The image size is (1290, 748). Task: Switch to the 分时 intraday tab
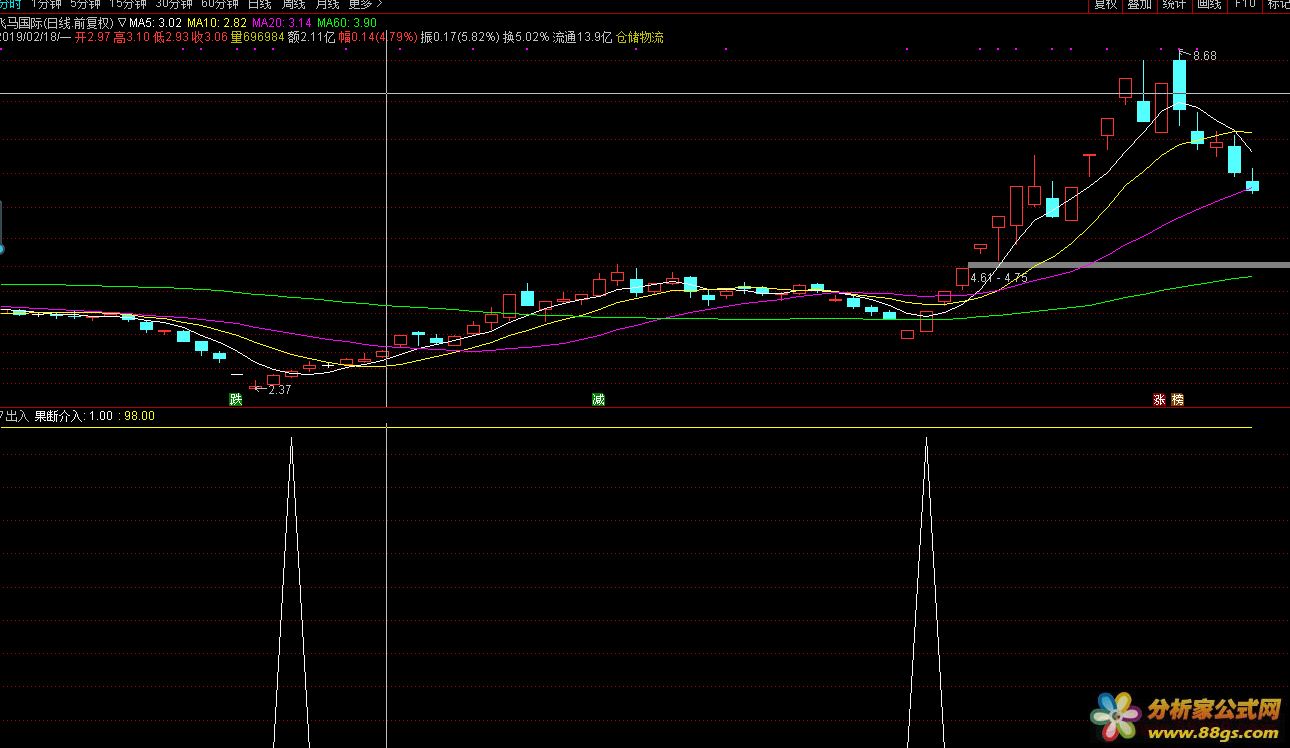click(x=9, y=4)
